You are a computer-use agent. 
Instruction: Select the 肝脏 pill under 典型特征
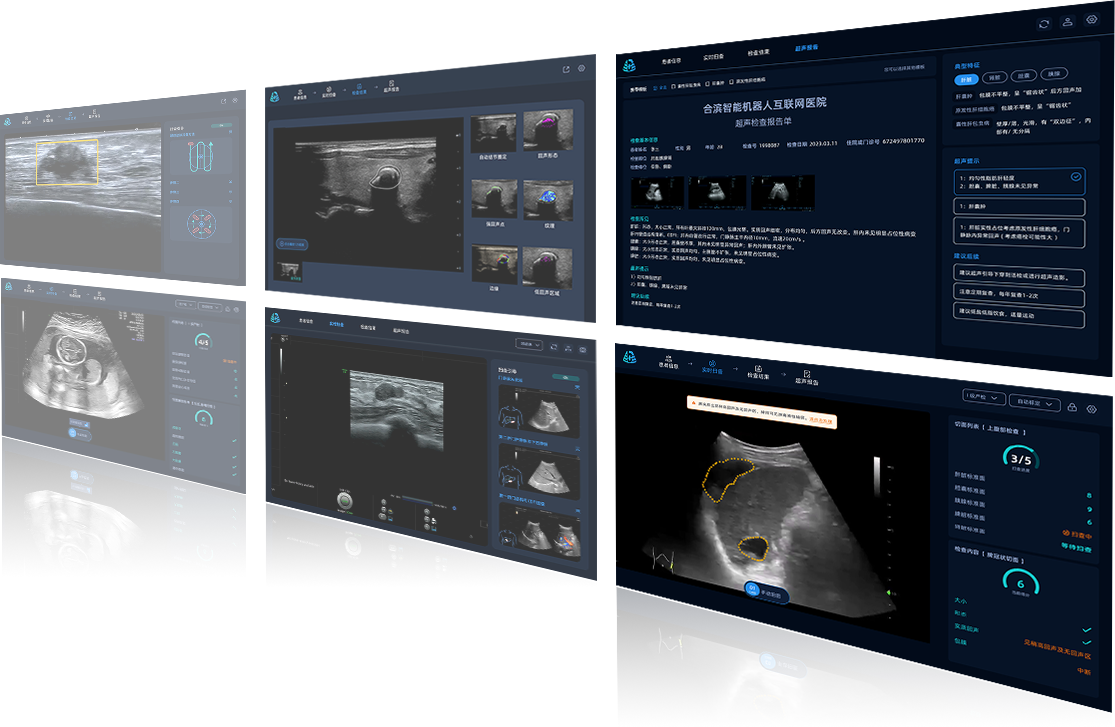click(x=965, y=78)
